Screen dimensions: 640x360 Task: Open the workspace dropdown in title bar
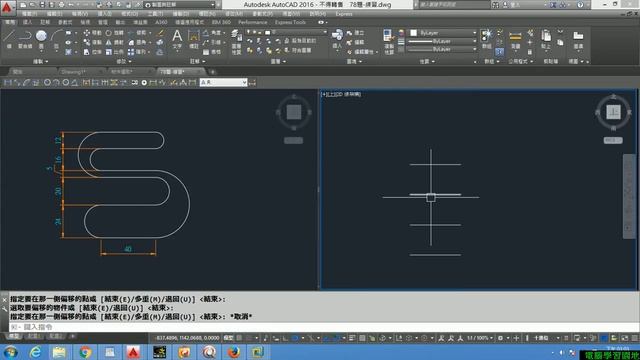(180, 5)
